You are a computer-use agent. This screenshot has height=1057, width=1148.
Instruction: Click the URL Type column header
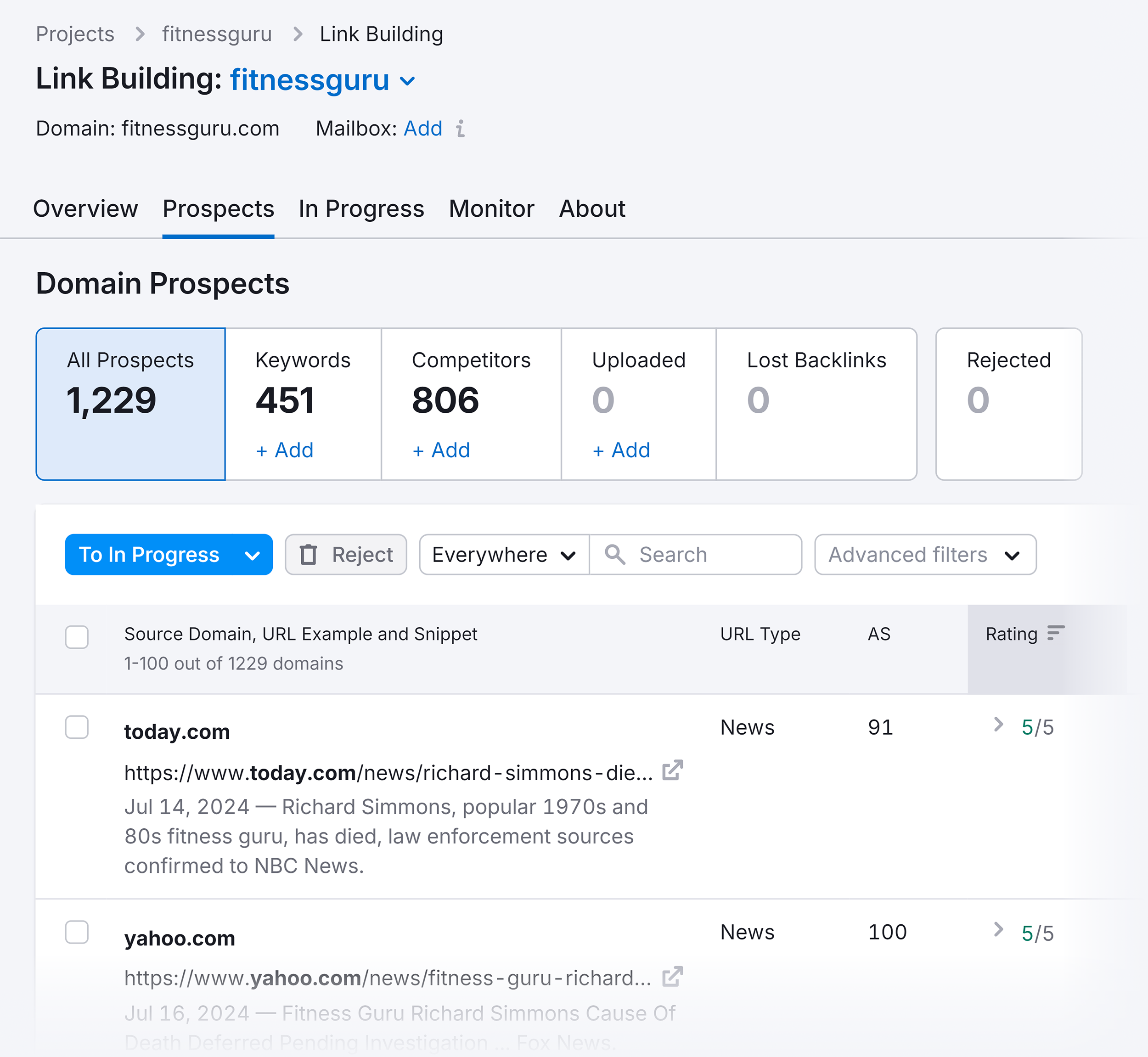(x=760, y=634)
